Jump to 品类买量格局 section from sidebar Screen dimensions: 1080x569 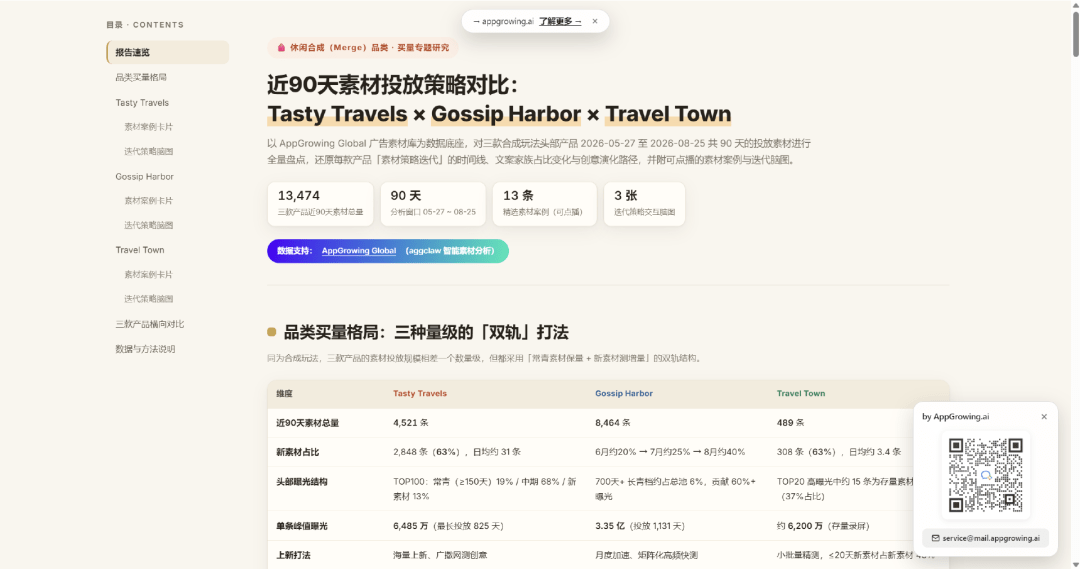[x=141, y=77]
